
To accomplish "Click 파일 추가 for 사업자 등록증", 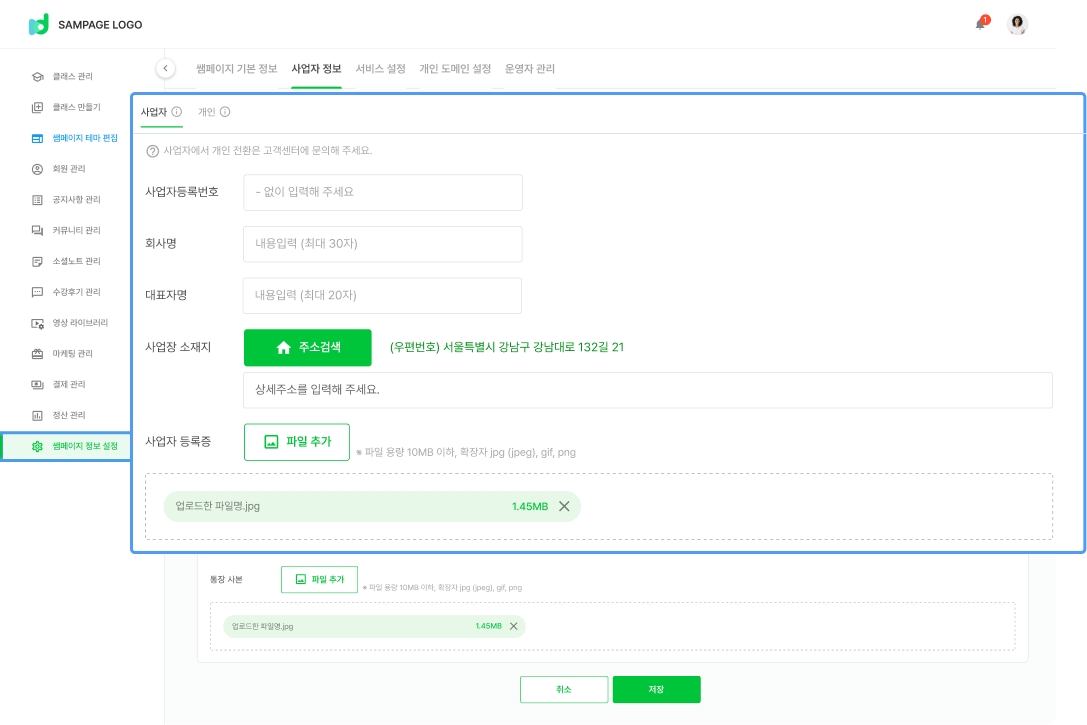I will pos(296,442).
